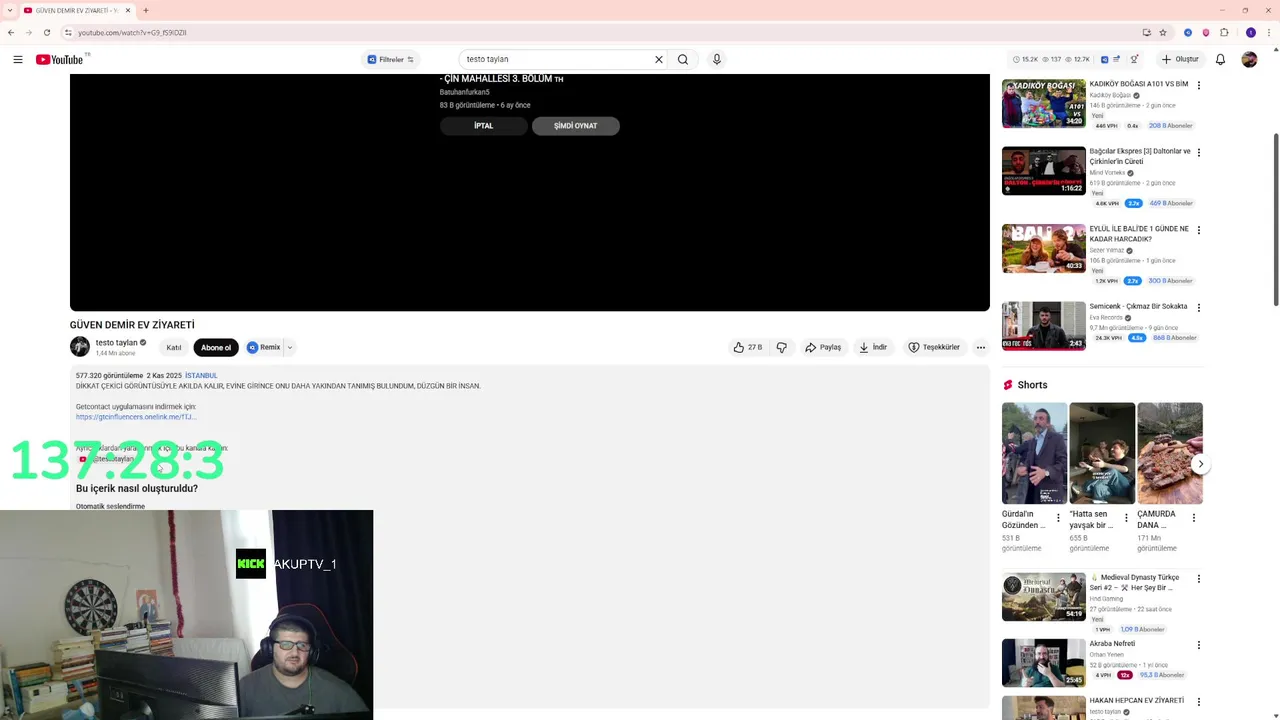Open testo taylan channel avatar
The height and width of the screenshot is (720, 1280).
[x=80, y=347]
